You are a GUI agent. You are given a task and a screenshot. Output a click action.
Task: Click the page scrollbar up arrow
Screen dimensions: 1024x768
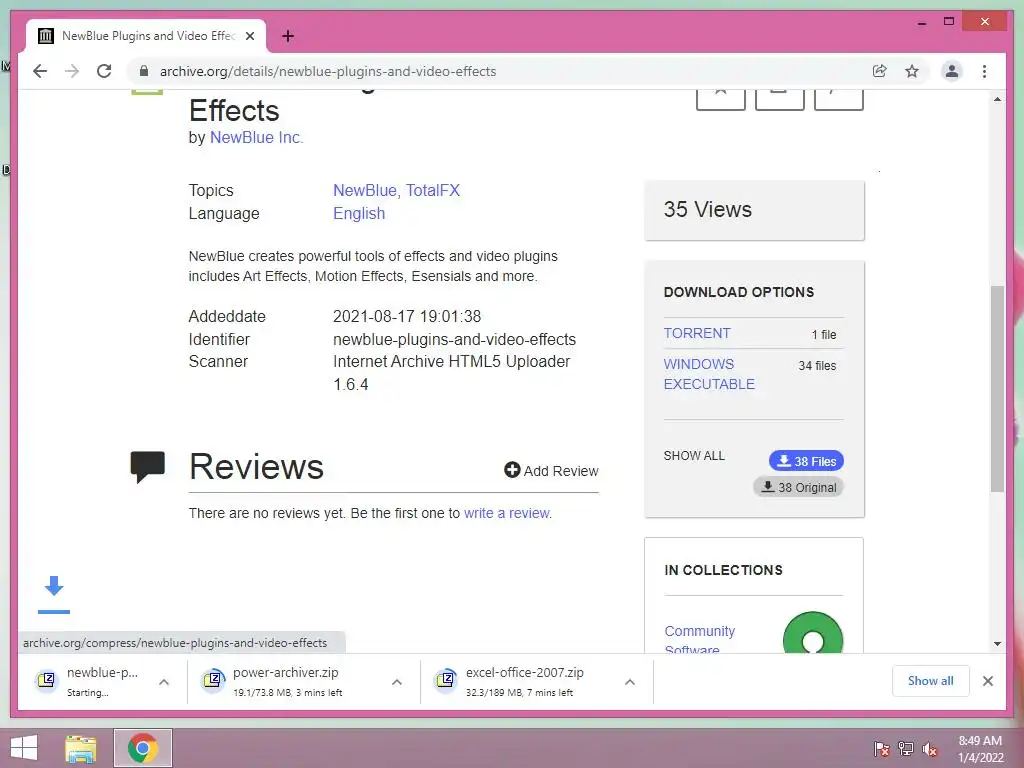997,99
